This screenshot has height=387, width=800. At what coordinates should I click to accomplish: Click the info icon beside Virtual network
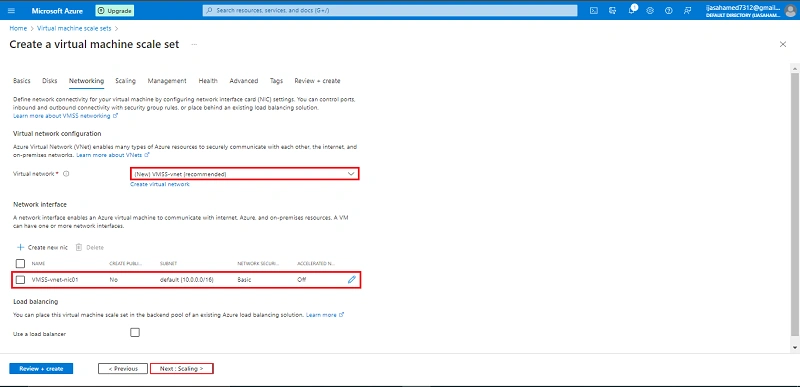point(66,174)
